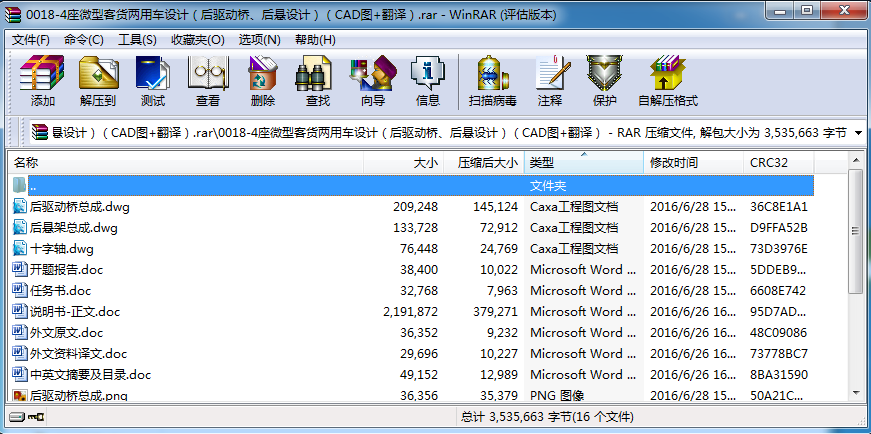Sort by the 名称 column header

click(187, 163)
